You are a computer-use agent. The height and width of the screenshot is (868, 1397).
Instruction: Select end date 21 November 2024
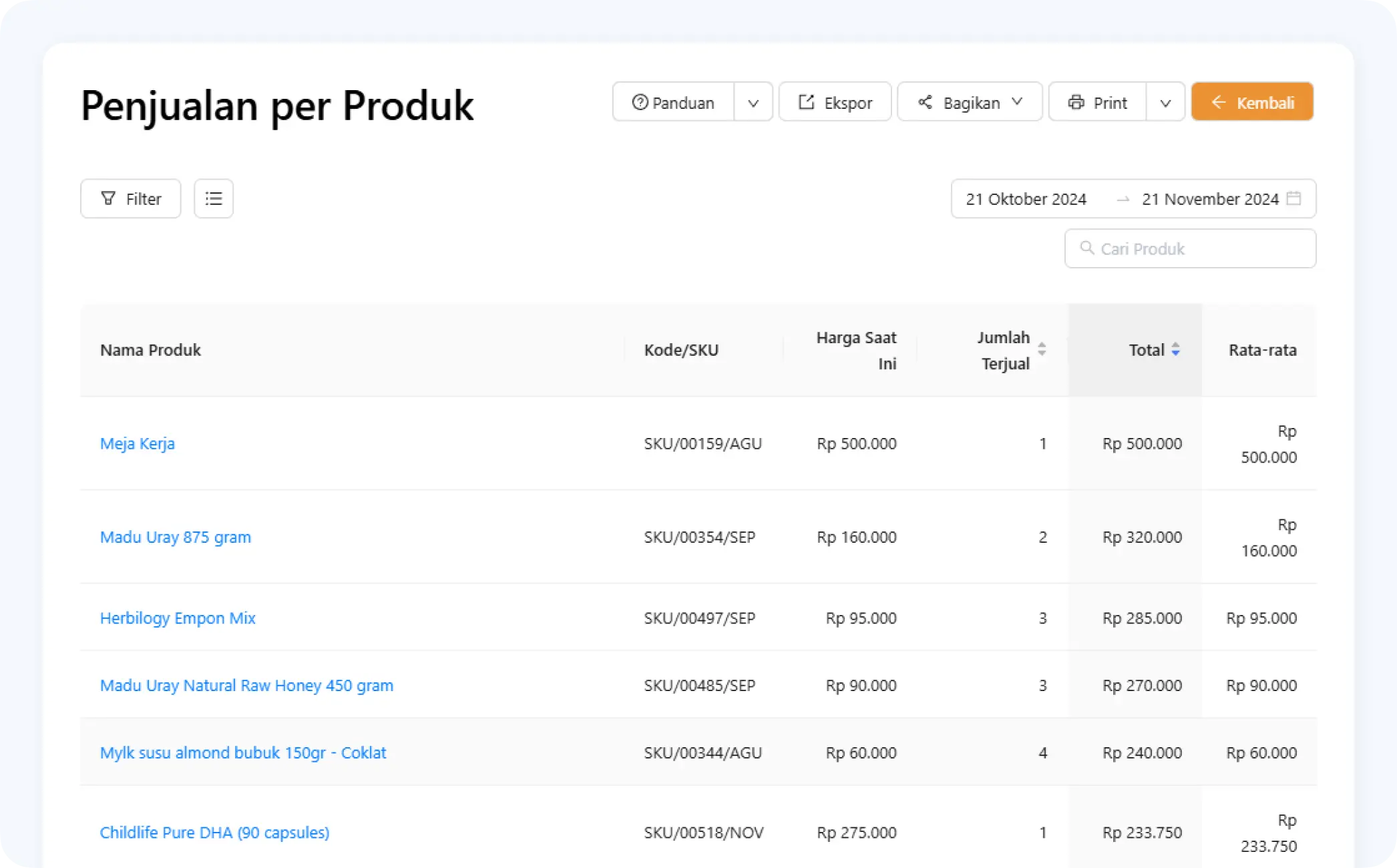point(1210,199)
